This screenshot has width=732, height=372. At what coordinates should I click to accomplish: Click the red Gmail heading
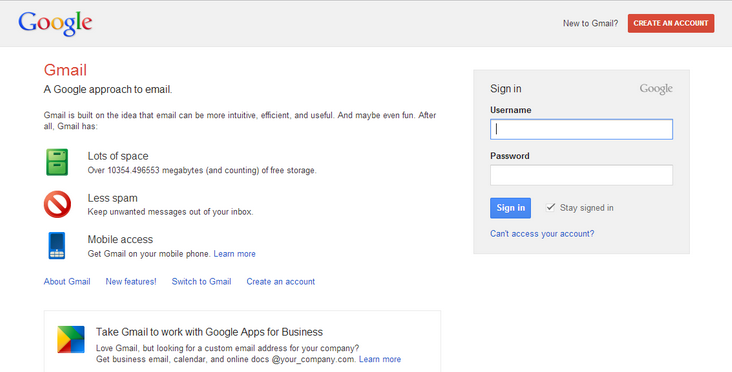pyautogui.click(x=65, y=70)
